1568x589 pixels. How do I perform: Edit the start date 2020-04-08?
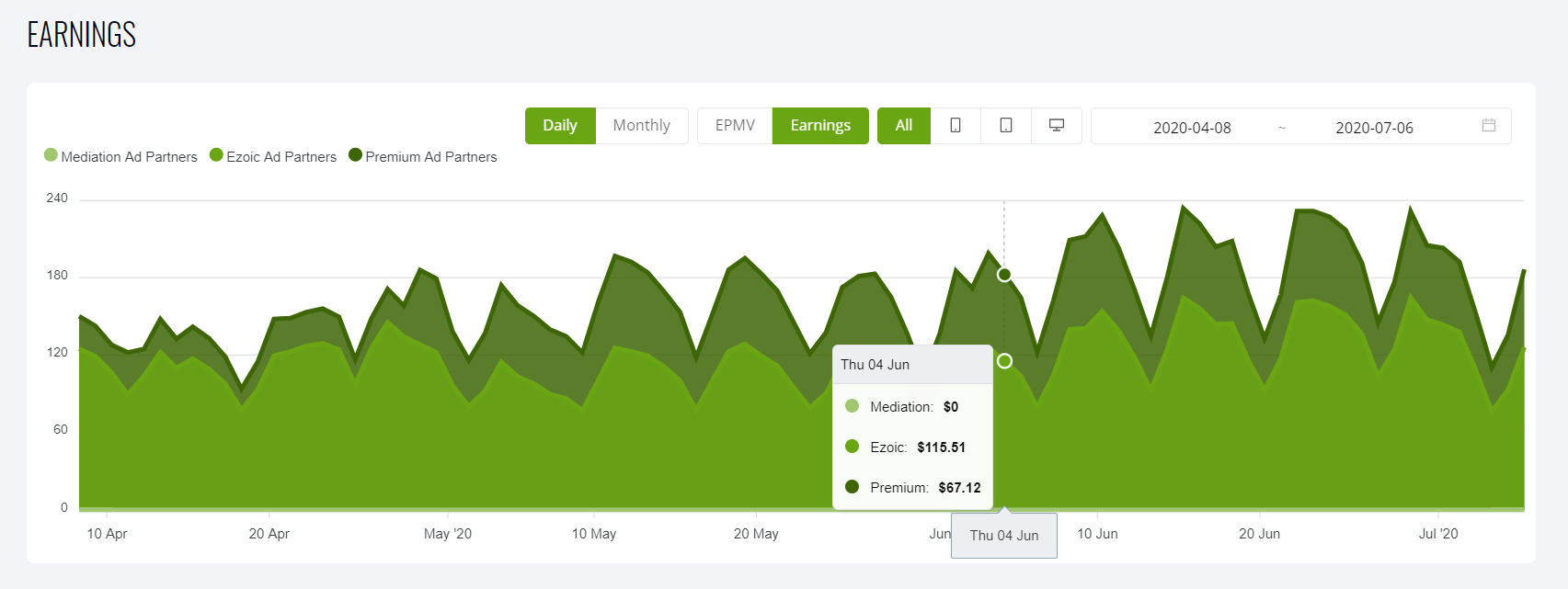click(x=1192, y=128)
